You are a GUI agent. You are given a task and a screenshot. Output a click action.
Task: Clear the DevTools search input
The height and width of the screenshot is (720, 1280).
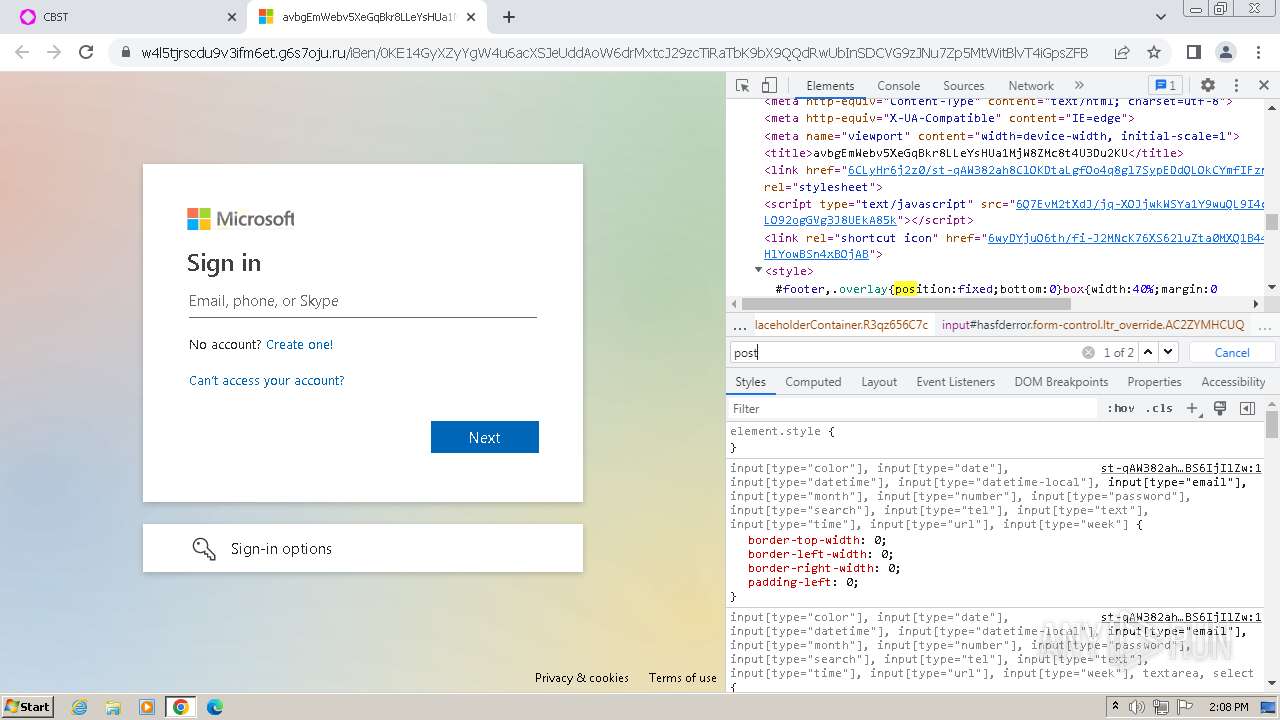click(1088, 352)
